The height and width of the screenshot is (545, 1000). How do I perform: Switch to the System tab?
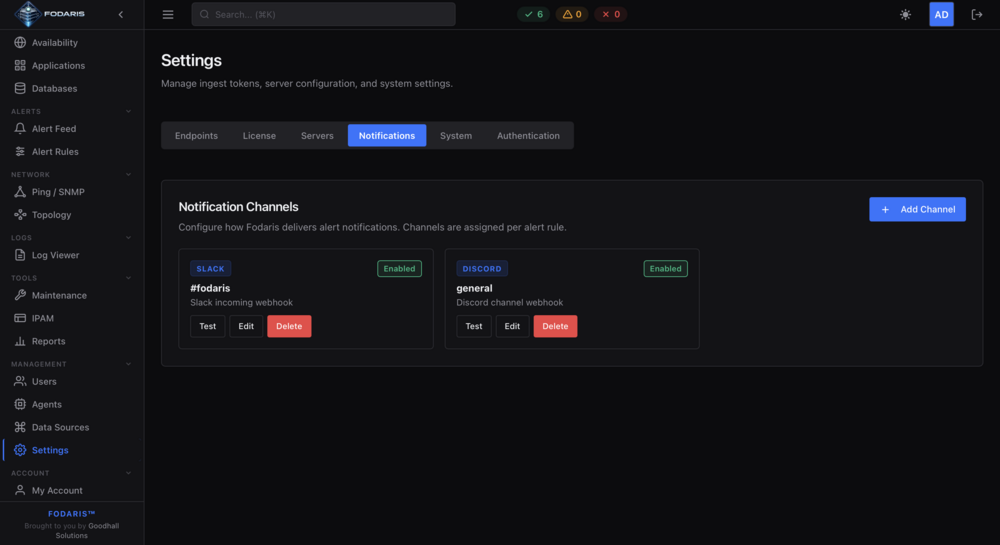click(456, 136)
